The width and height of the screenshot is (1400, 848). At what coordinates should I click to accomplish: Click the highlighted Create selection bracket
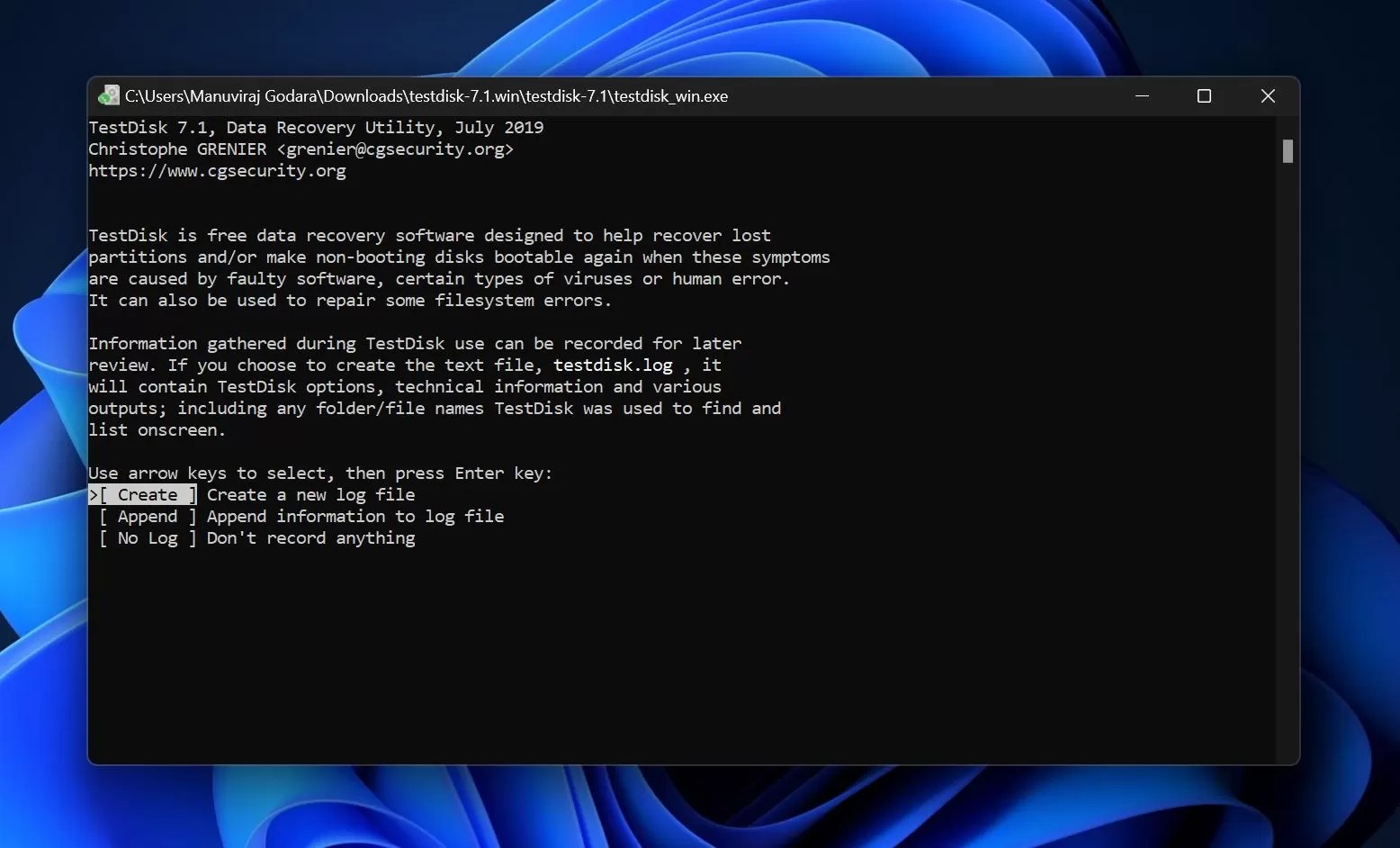pyautogui.click(x=143, y=494)
